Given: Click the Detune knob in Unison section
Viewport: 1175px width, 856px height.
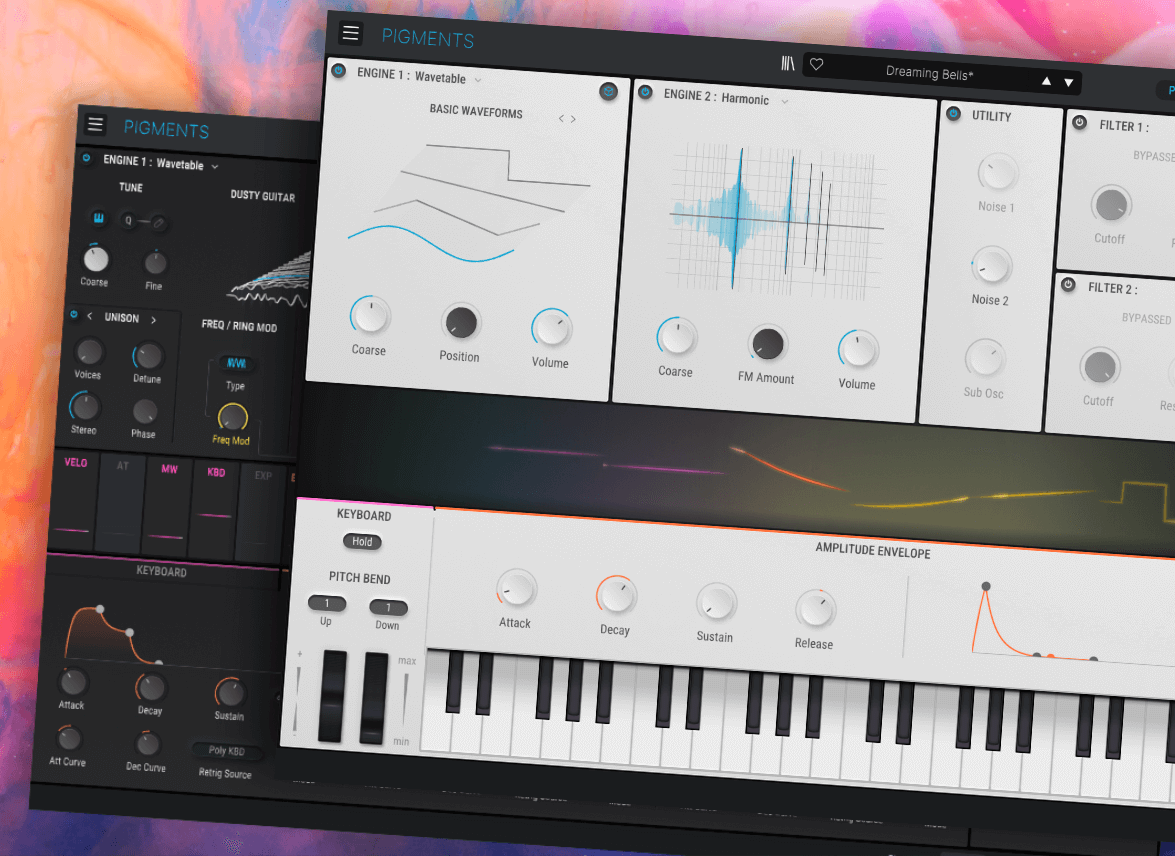Looking at the screenshot, I should pos(148,356).
